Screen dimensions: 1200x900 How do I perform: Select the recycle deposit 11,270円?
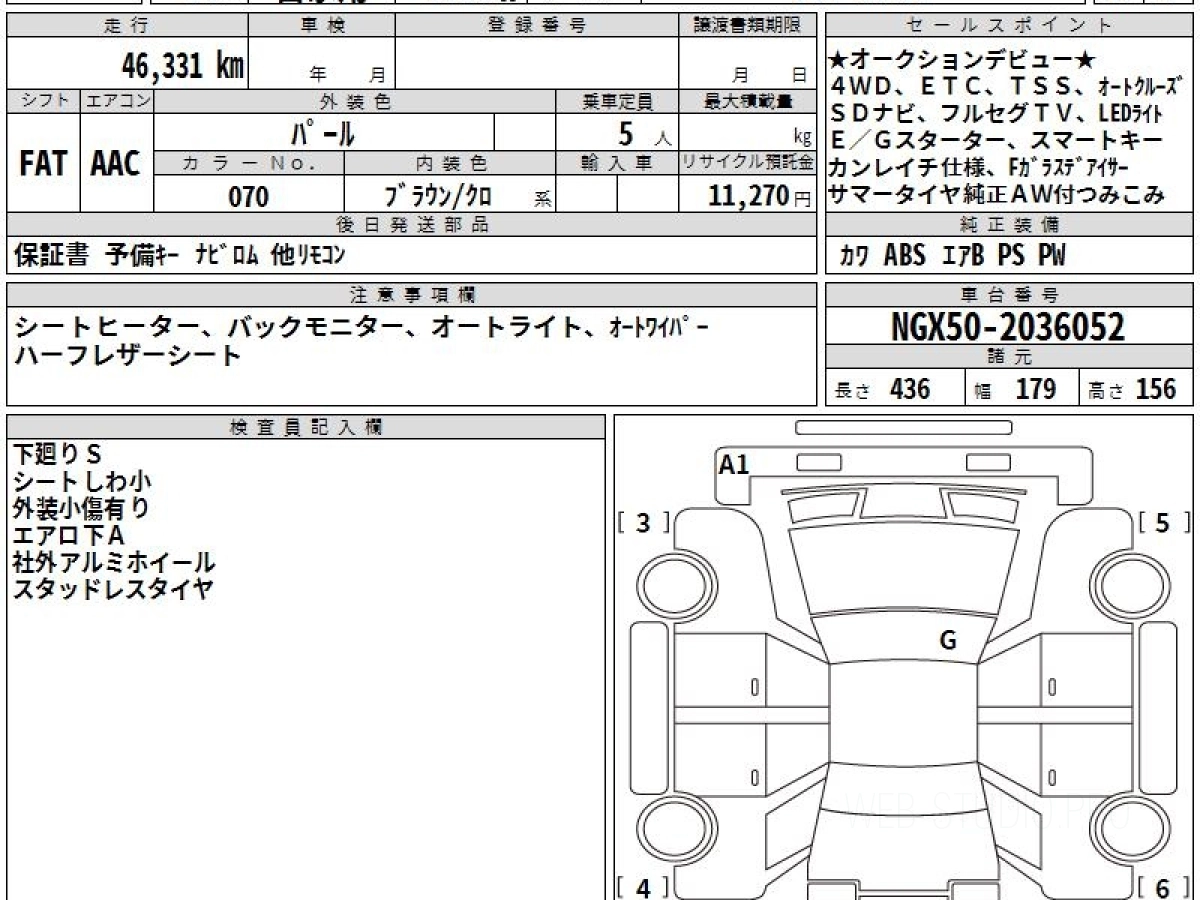[760, 197]
